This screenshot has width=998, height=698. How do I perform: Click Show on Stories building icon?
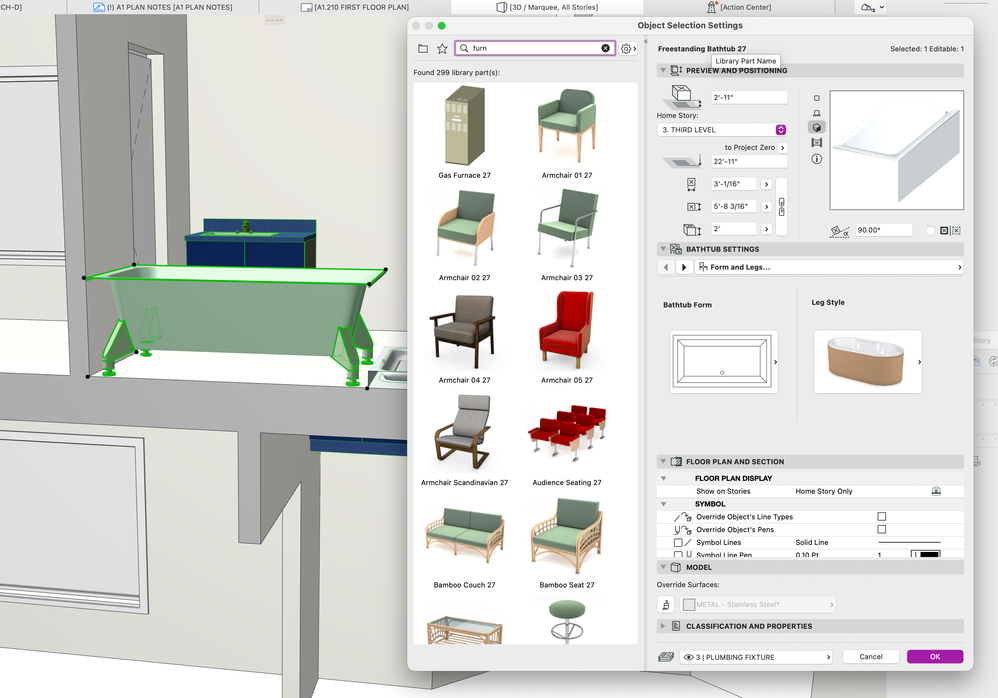(936, 491)
